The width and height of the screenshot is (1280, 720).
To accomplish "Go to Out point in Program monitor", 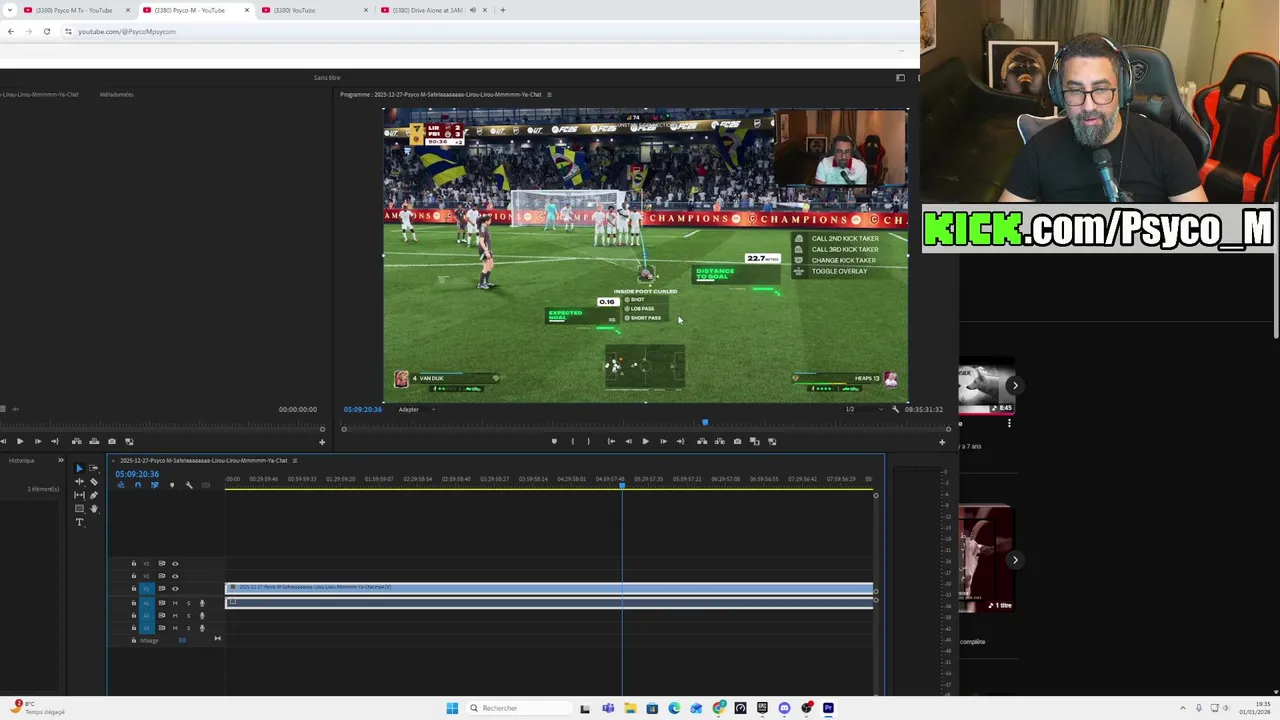I will [680, 441].
